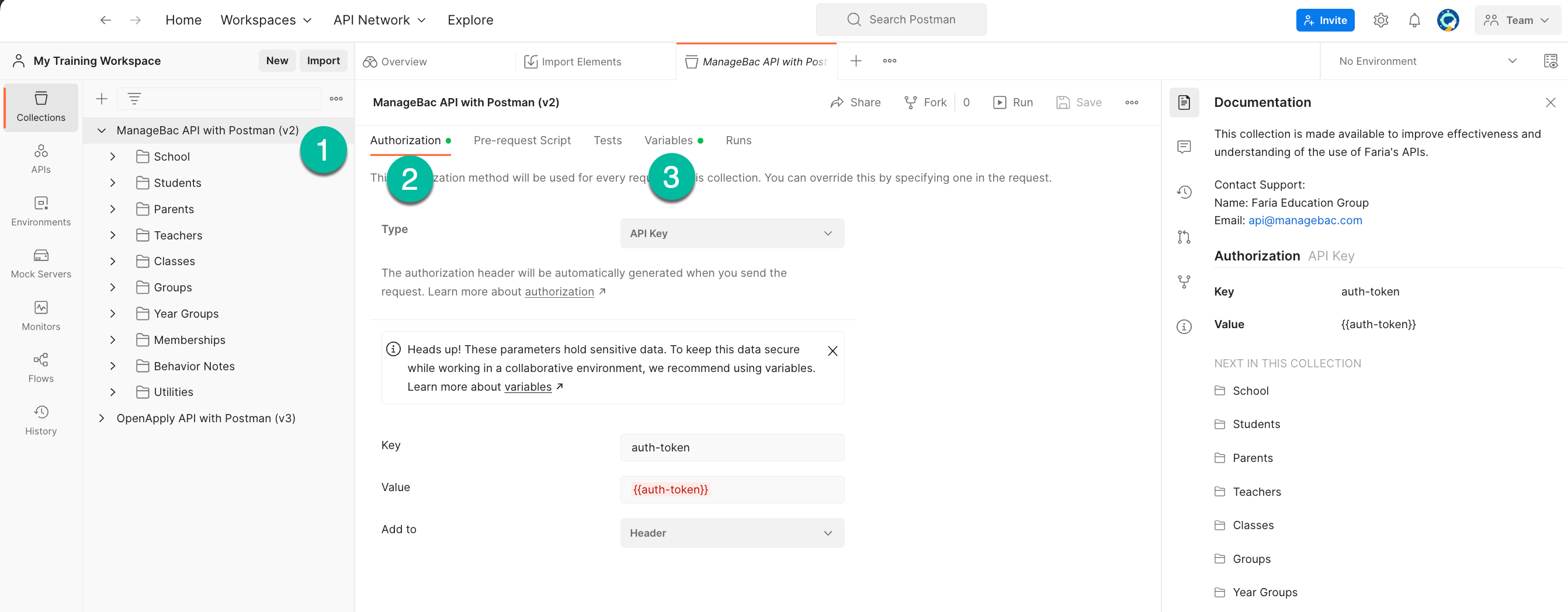Open the user avatar menu
This screenshot has width=1568, height=612.
tap(1448, 20)
